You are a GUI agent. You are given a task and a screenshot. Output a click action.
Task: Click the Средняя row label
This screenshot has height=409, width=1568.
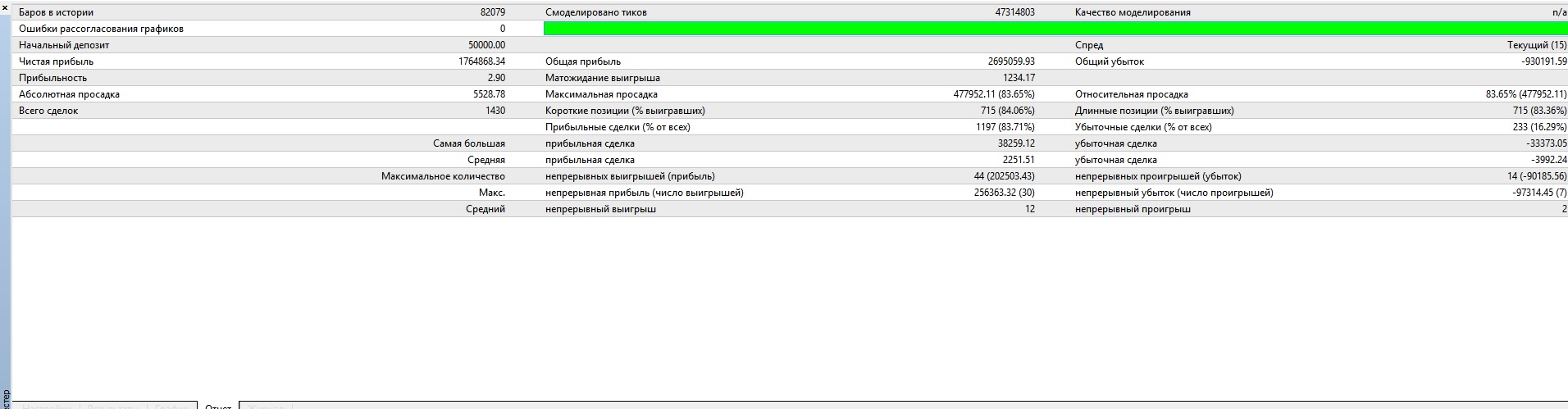click(486, 160)
